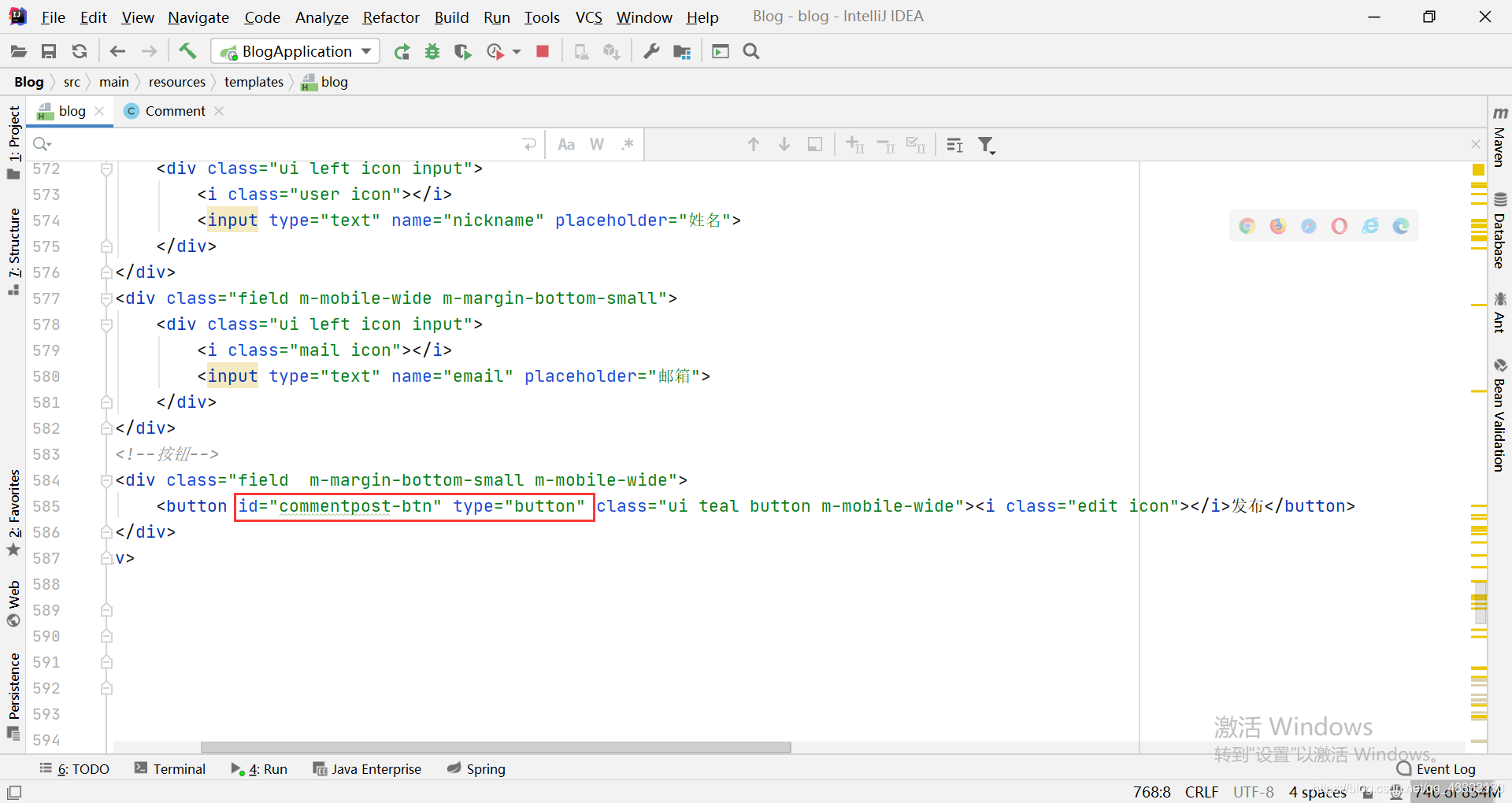Navigate forward with the right arrow
Image resolution: width=1512 pixels, height=803 pixels.
point(149,52)
